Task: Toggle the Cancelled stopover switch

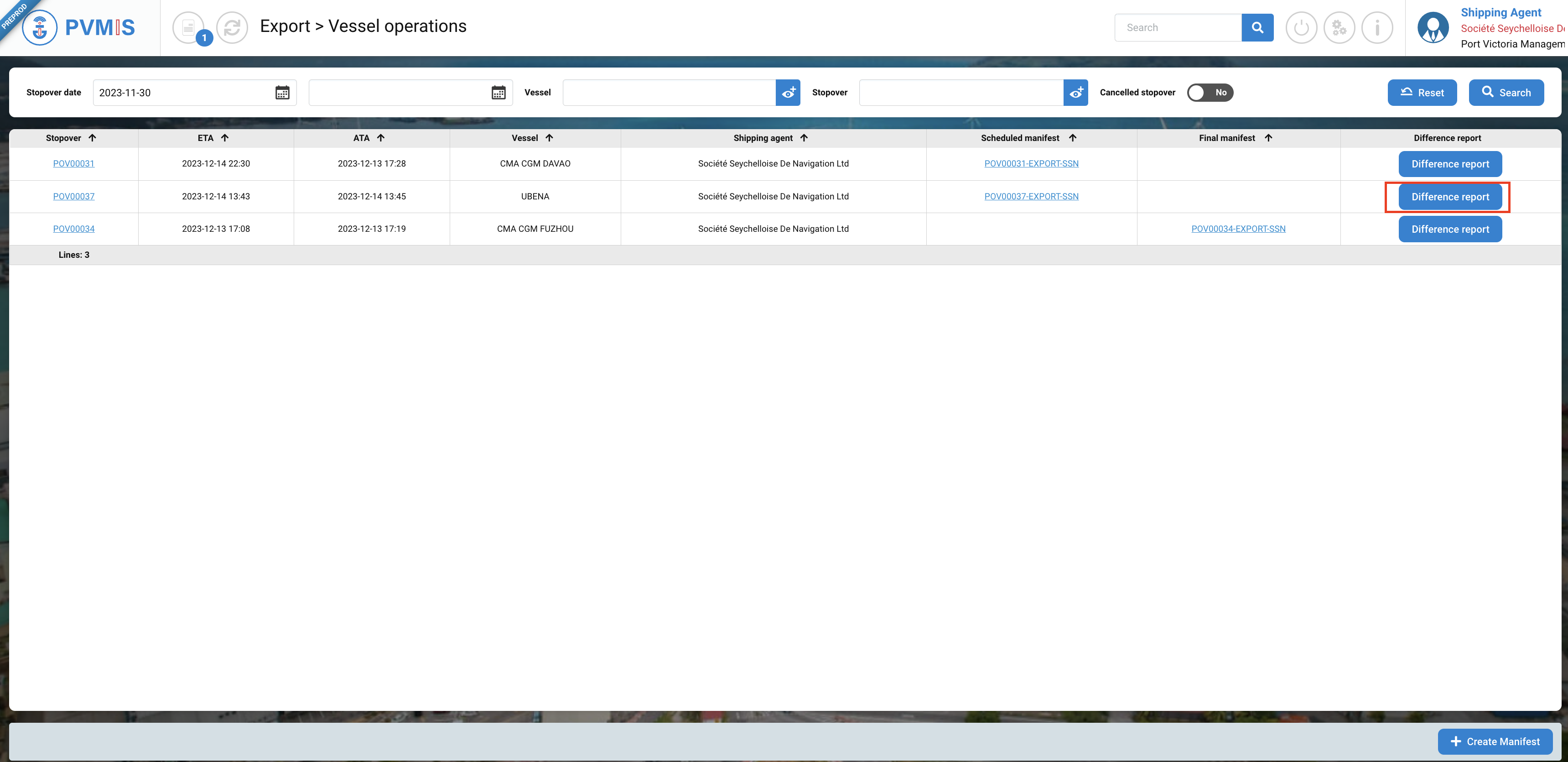Action: 1210,93
